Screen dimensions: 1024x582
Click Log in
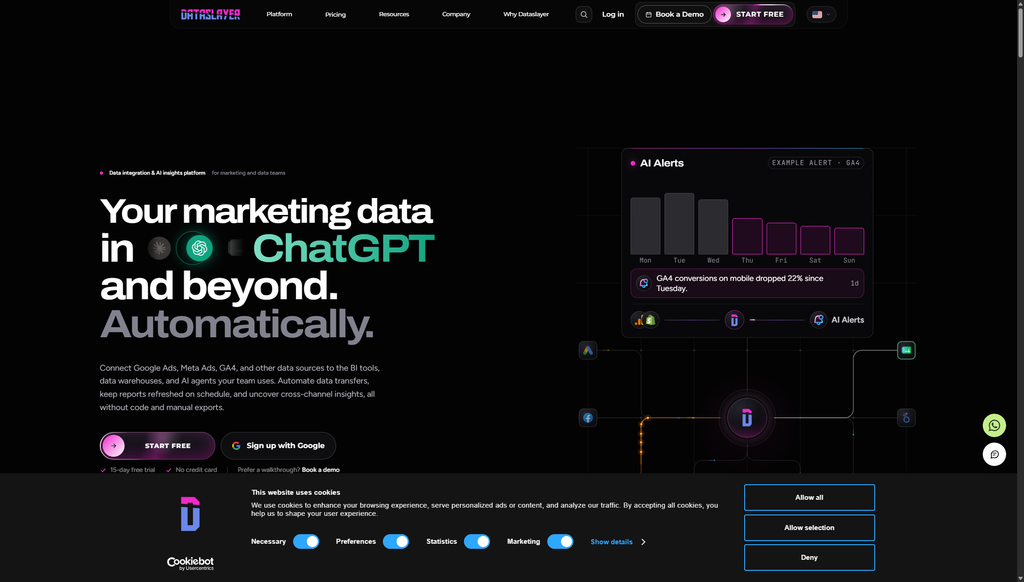[613, 14]
